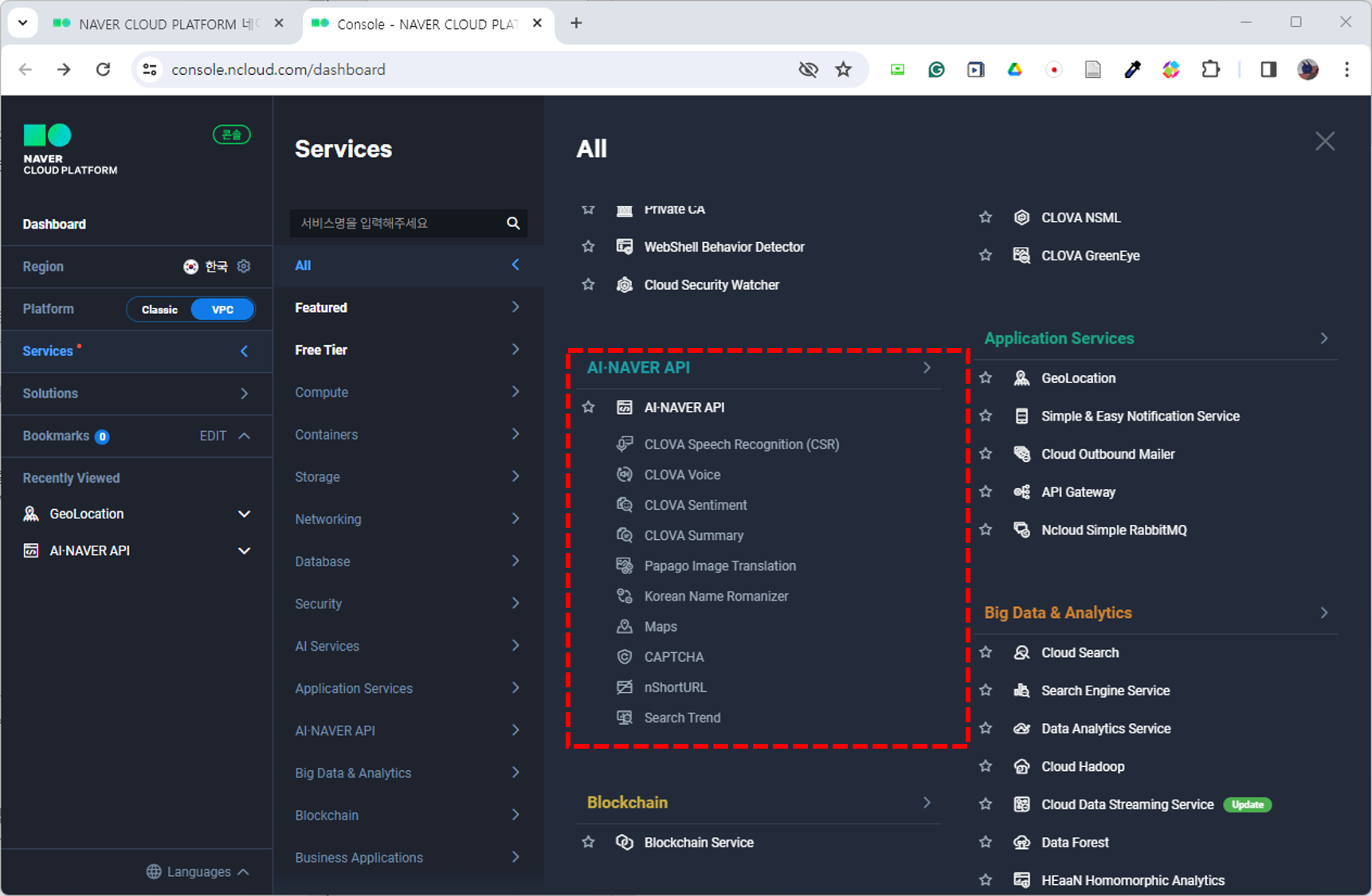Image resolution: width=1372 pixels, height=896 pixels.
Task: Click the Blockchain Service icon
Action: pyautogui.click(x=625, y=842)
